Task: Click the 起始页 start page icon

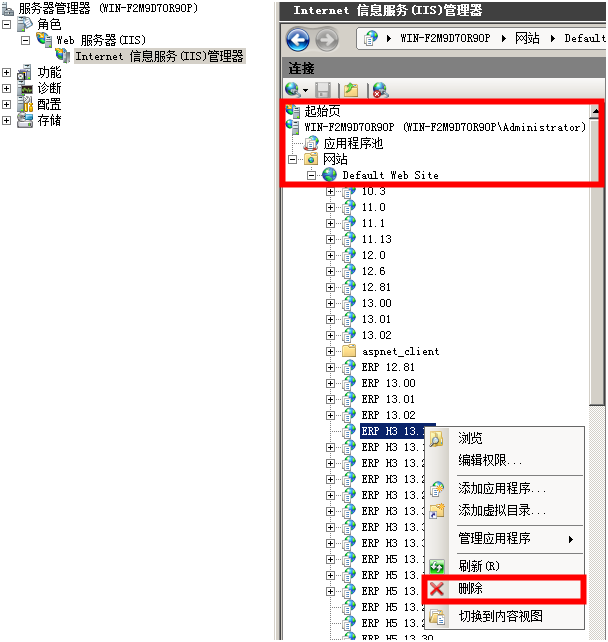Action: point(293,111)
